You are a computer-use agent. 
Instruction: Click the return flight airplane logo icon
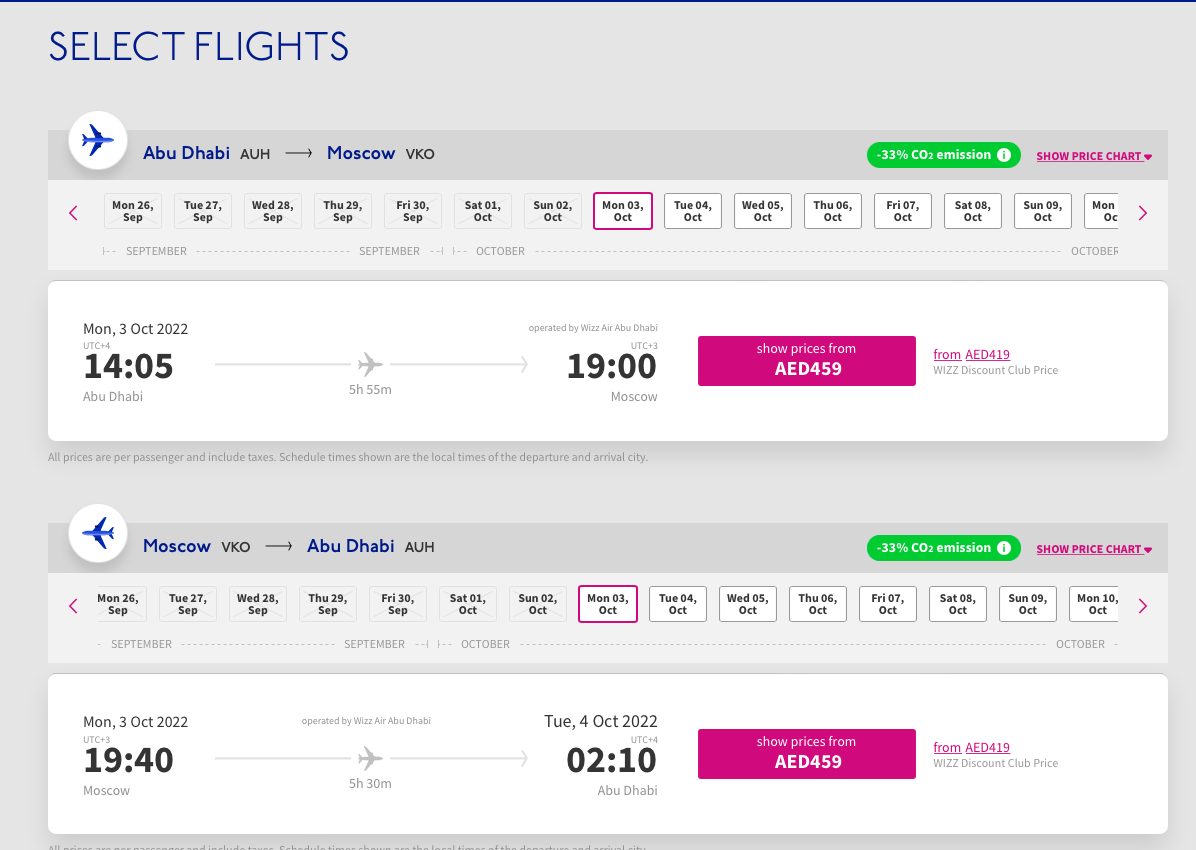(97, 534)
